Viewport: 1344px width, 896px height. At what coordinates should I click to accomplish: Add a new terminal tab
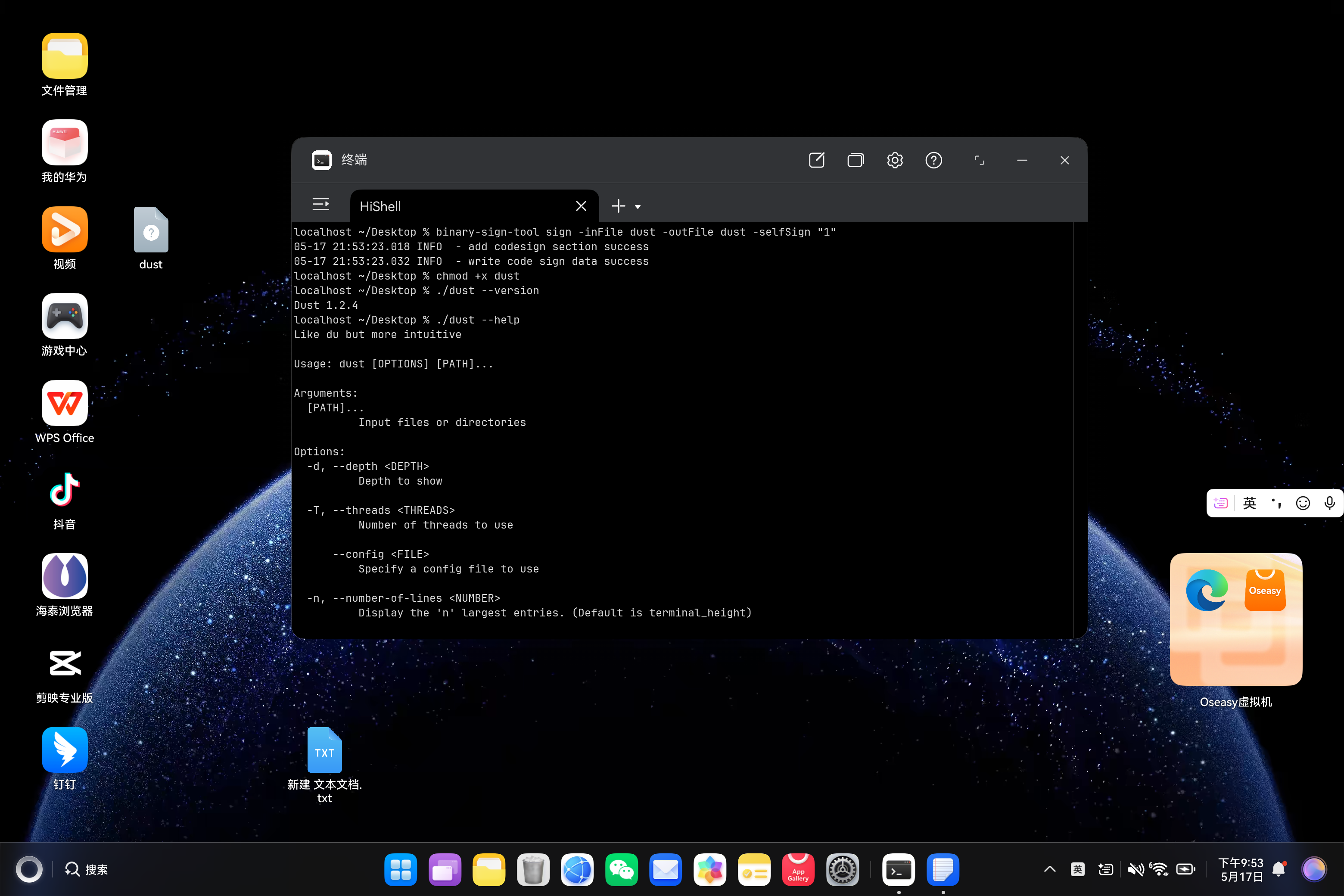(618, 206)
